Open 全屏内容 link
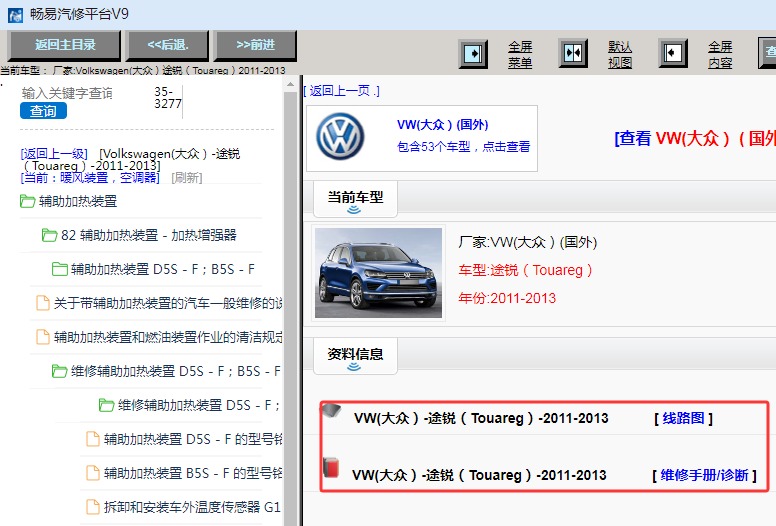This screenshot has width=776, height=526. tap(720, 54)
